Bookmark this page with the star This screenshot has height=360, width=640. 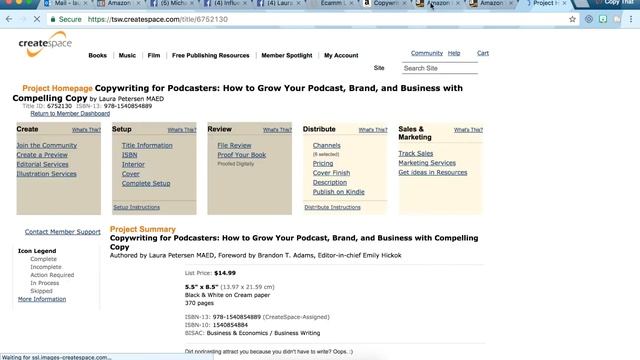coord(572,19)
